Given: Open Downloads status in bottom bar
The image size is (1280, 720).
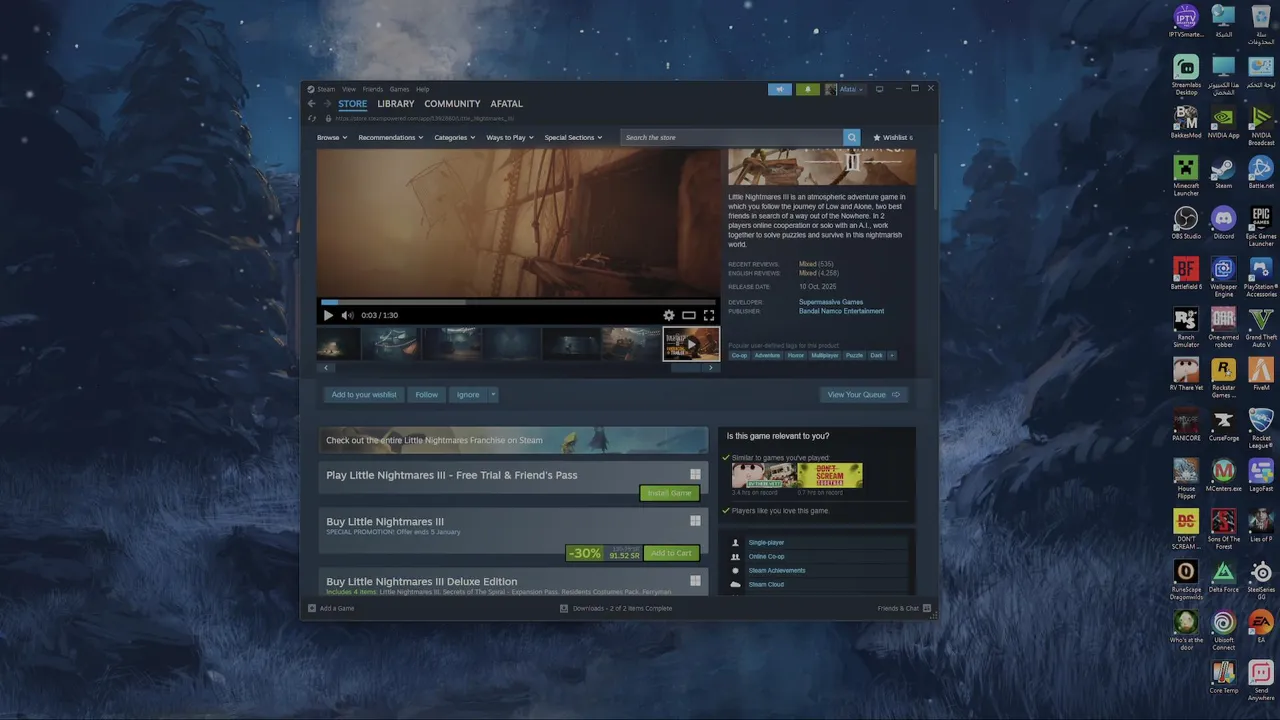Looking at the screenshot, I should point(616,608).
